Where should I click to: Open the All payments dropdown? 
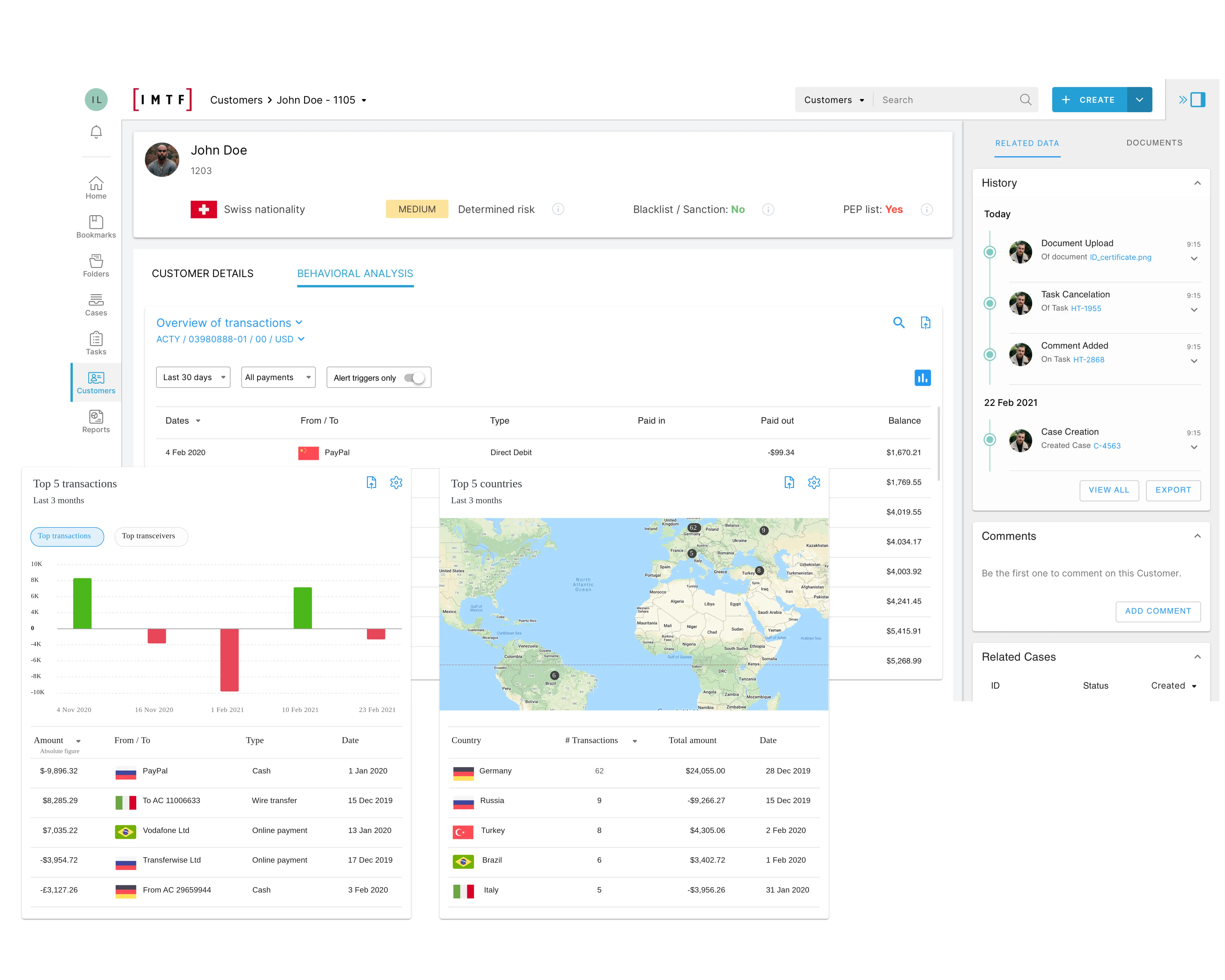click(x=278, y=377)
